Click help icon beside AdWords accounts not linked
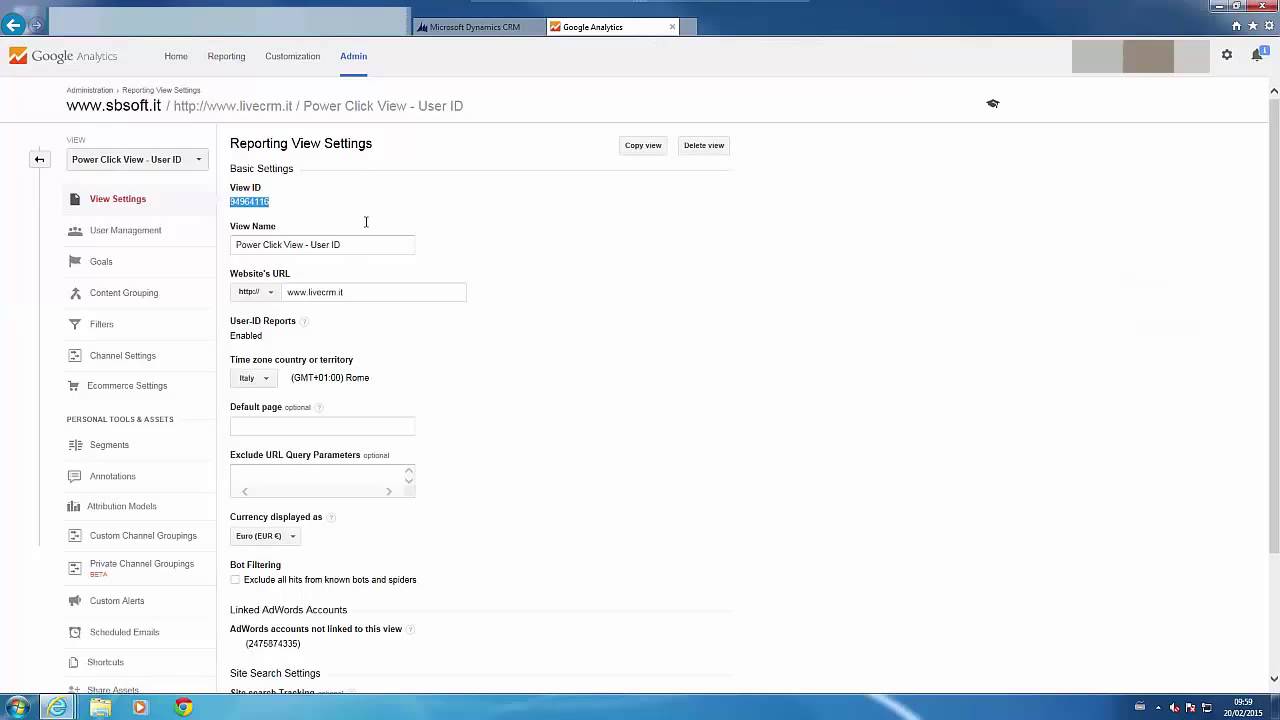 (x=410, y=629)
